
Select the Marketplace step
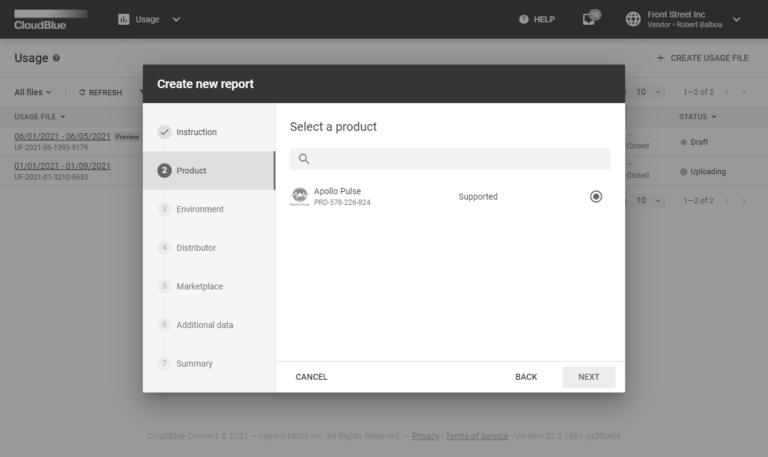click(x=209, y=286)
